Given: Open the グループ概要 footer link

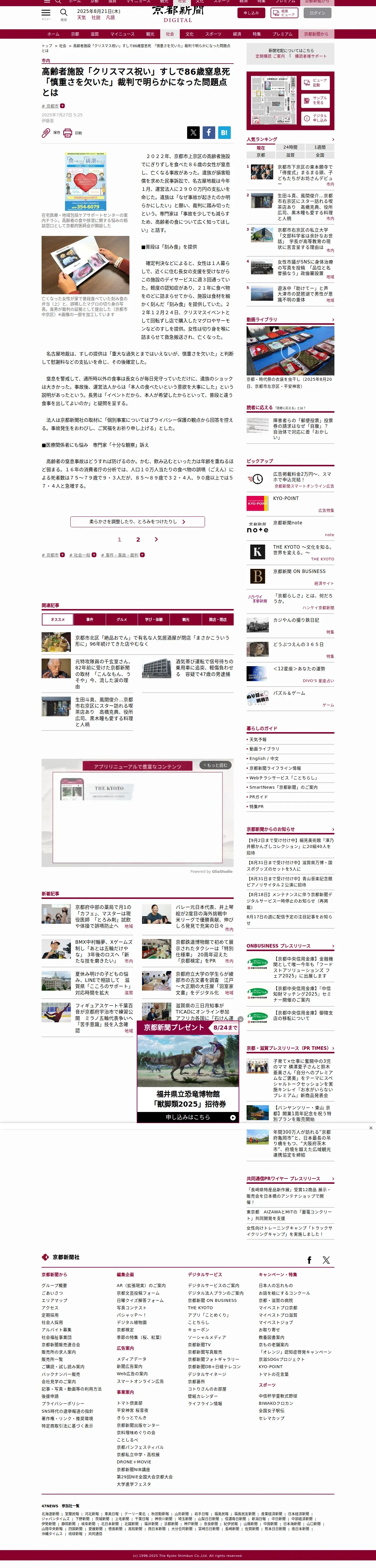Looking at the screenshot, I should (x=54, y=1285).
